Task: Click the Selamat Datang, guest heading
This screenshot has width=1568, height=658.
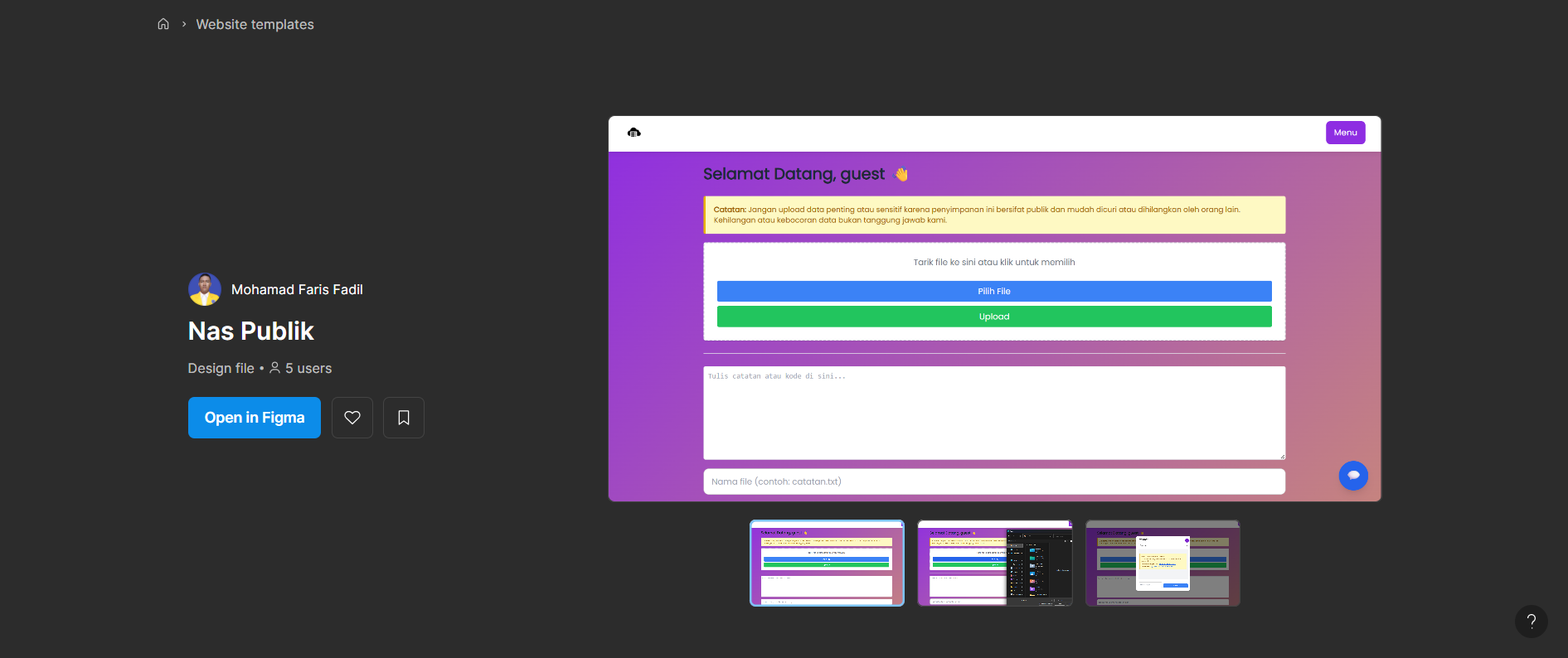Action: pos(794,174)
